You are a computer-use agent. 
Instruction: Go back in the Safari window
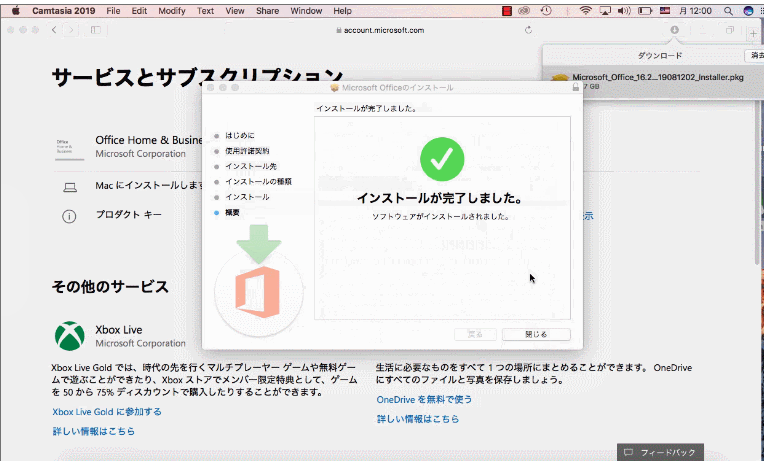(54, 30)
